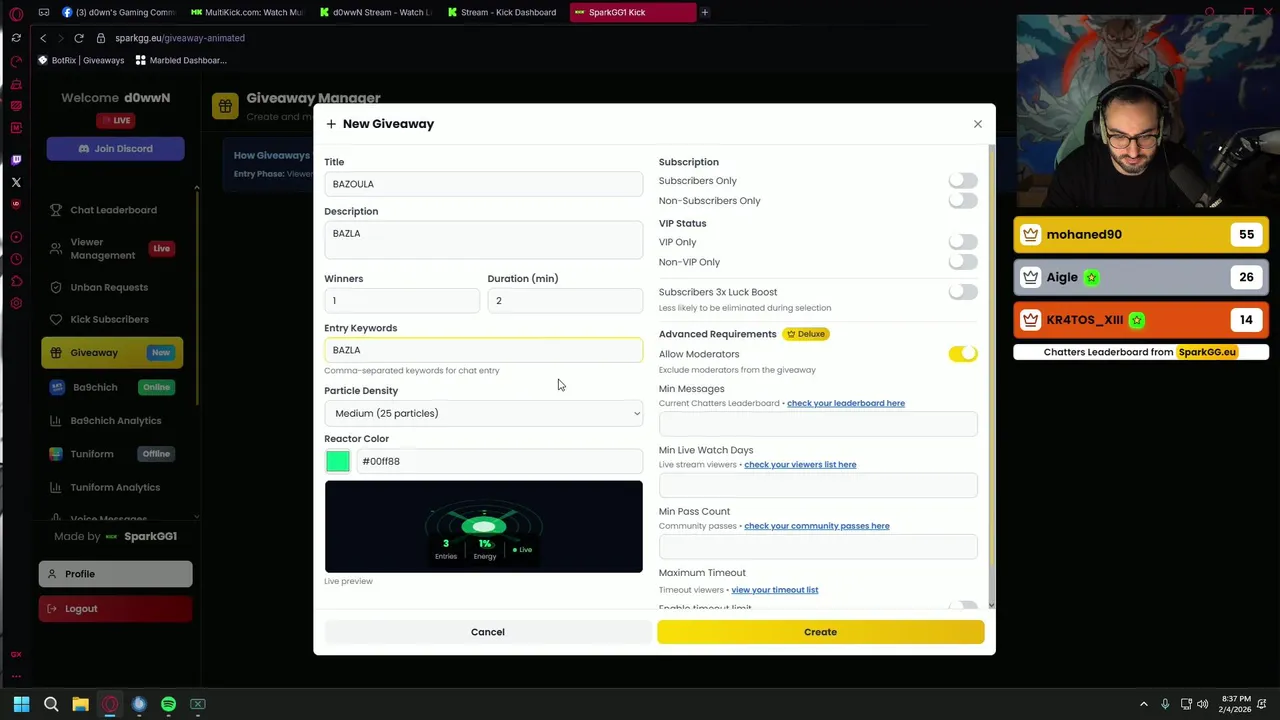Switch to the MultiKick.com tab

click(246, 12)
